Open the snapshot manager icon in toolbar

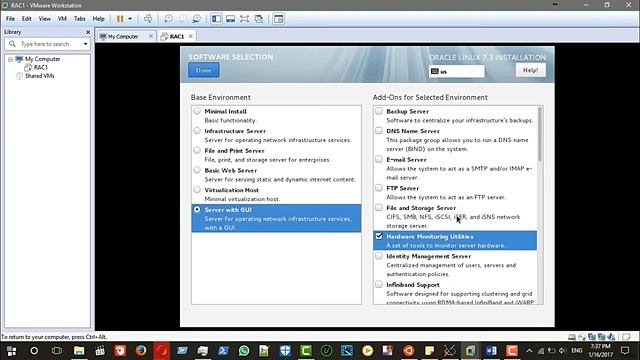pyautogui.click(x=196, y=19)
